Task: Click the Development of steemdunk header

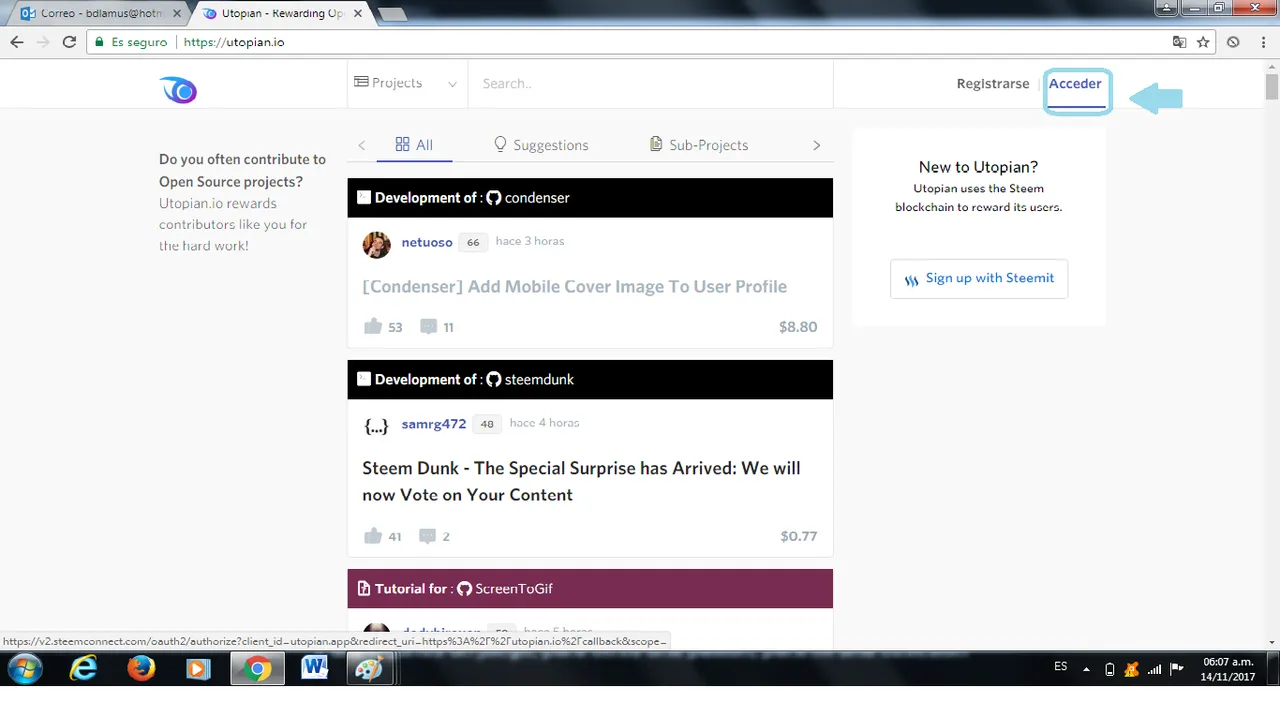Action: pos(590,380)
